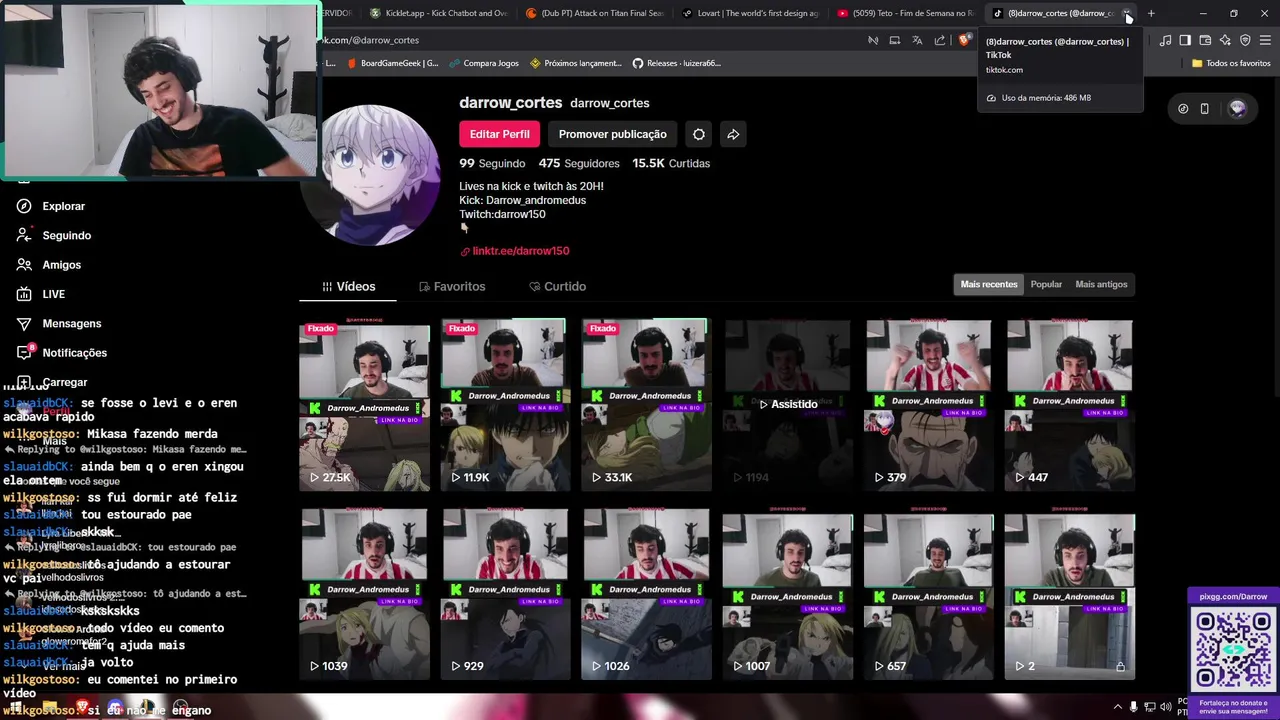
Task: Open pinned video with 33.1K views
Action: click(646, 405)
